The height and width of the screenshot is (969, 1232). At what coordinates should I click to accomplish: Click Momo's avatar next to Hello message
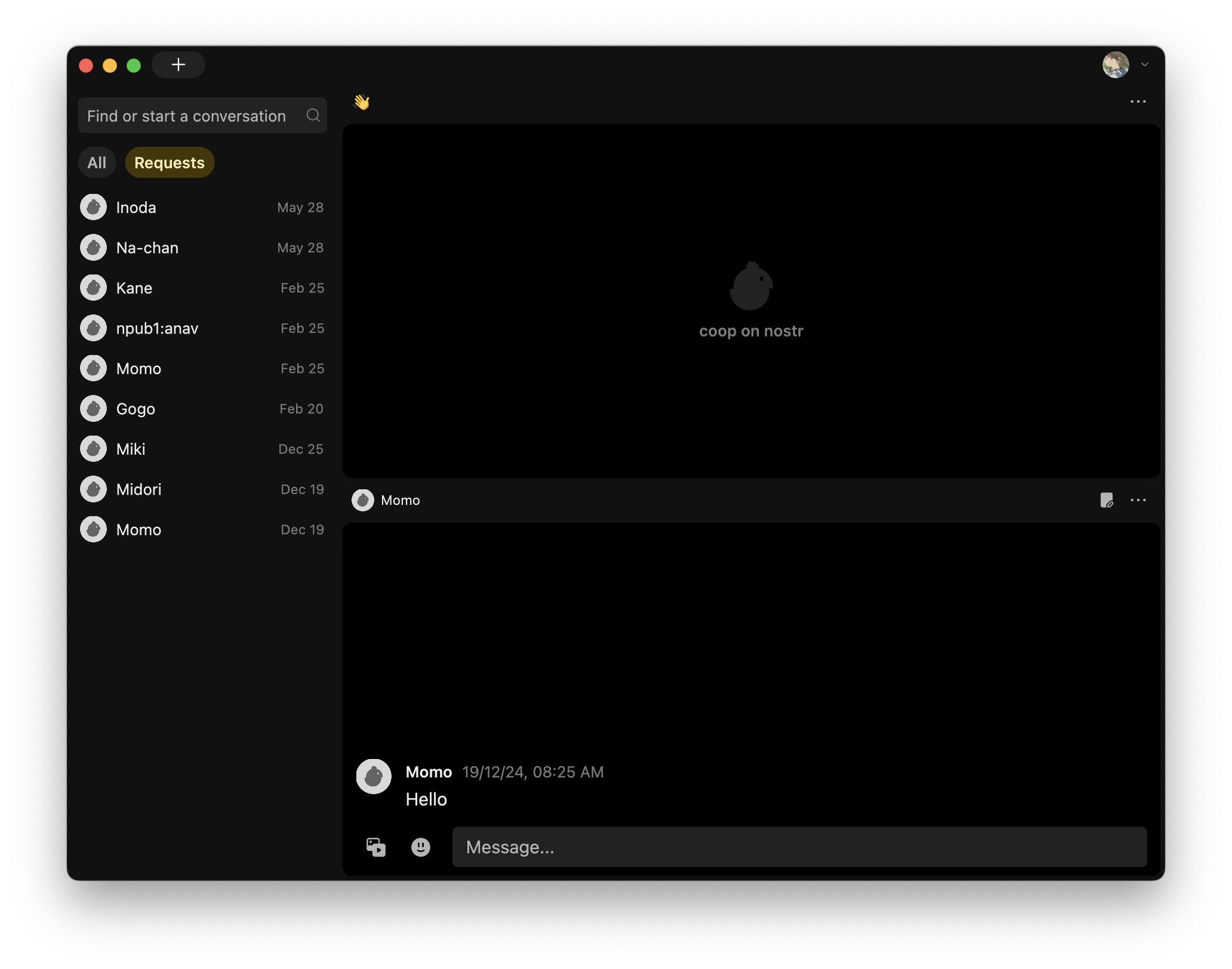(374, 776)
